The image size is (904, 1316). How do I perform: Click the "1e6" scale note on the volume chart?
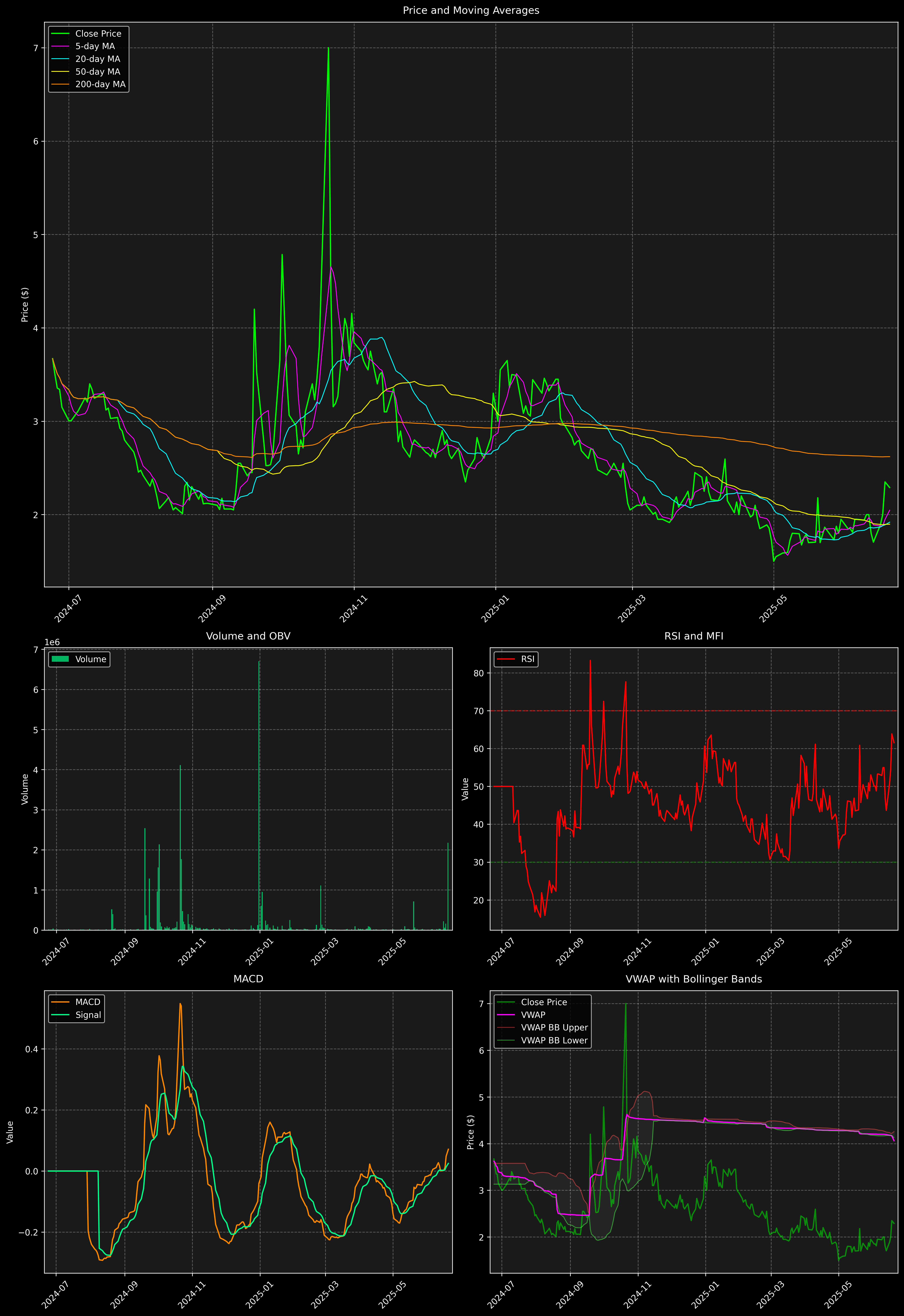tap(52, 642)
